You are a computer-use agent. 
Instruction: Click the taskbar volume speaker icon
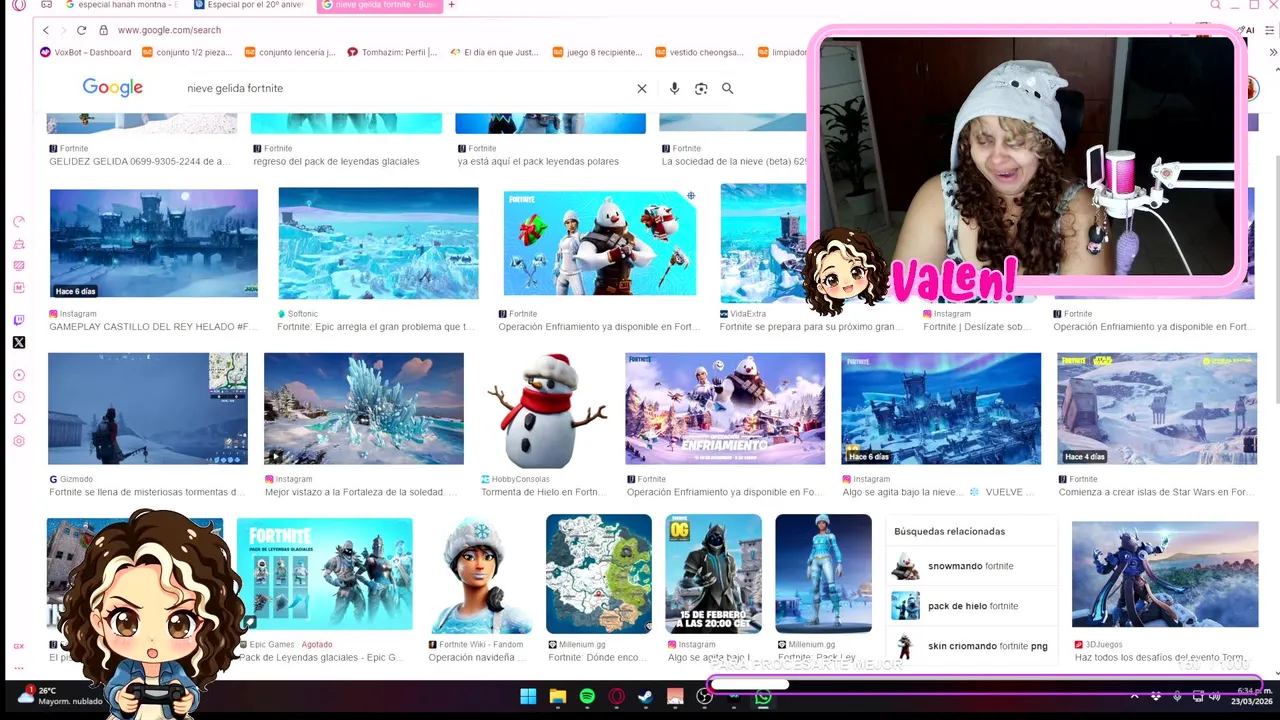point(1214,696)
